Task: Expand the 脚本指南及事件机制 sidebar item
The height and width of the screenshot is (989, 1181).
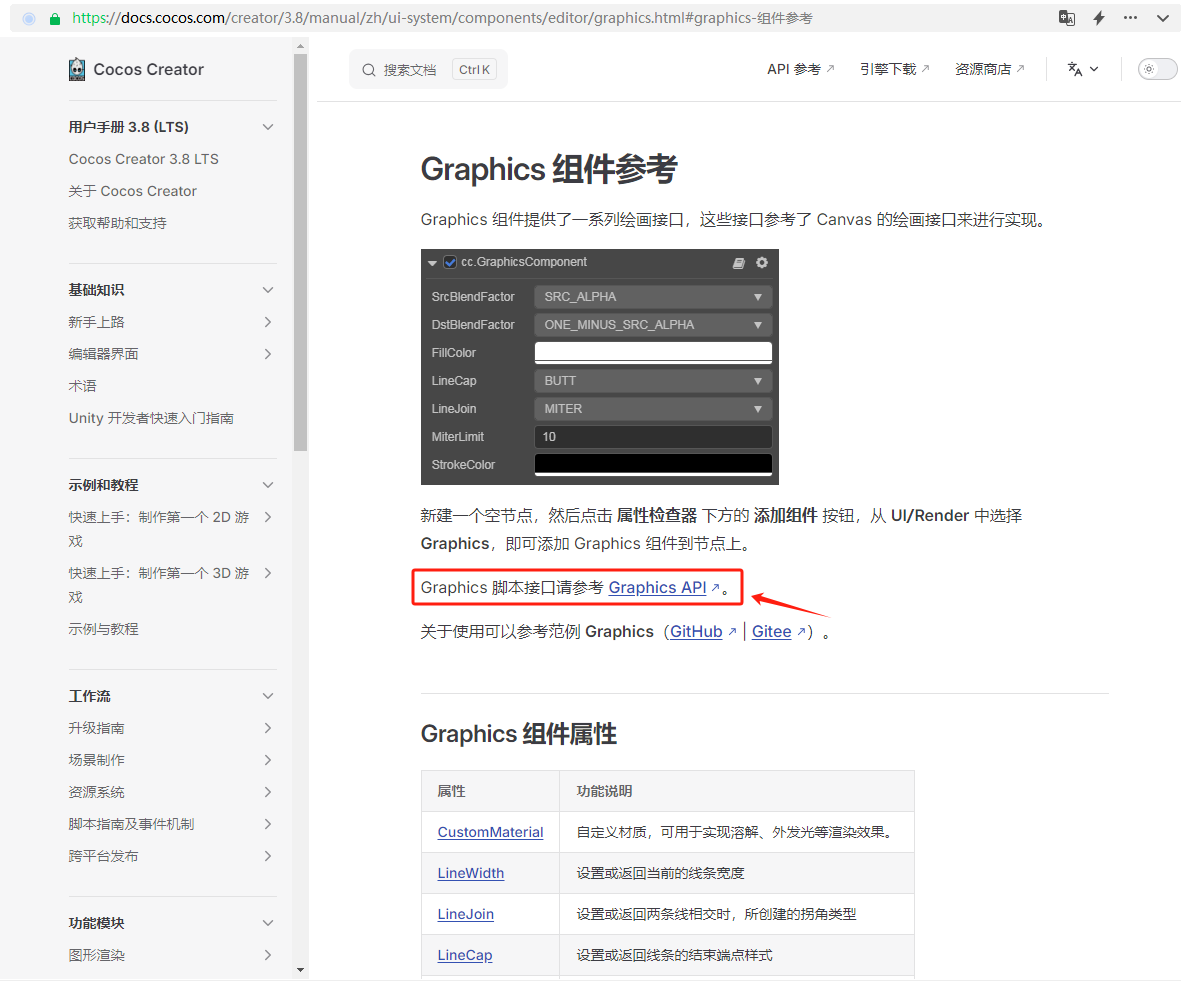Action: [267, 824]
